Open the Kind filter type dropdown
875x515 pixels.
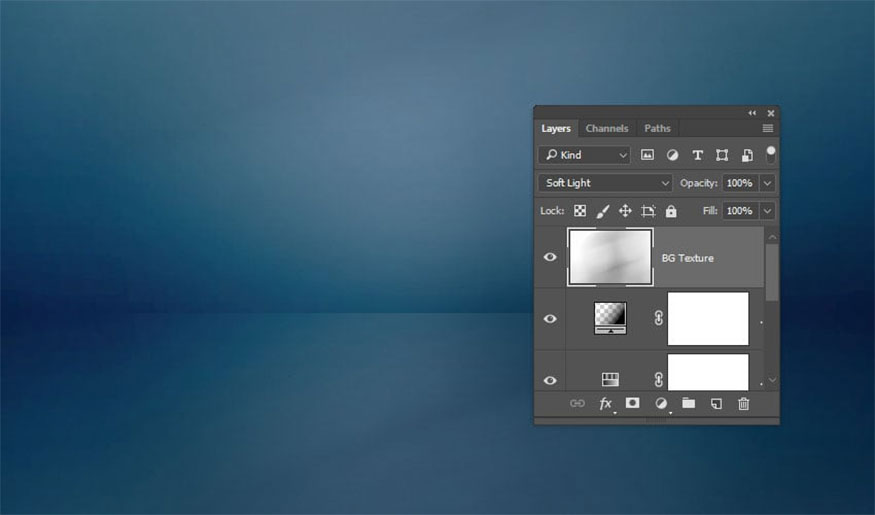584,155
